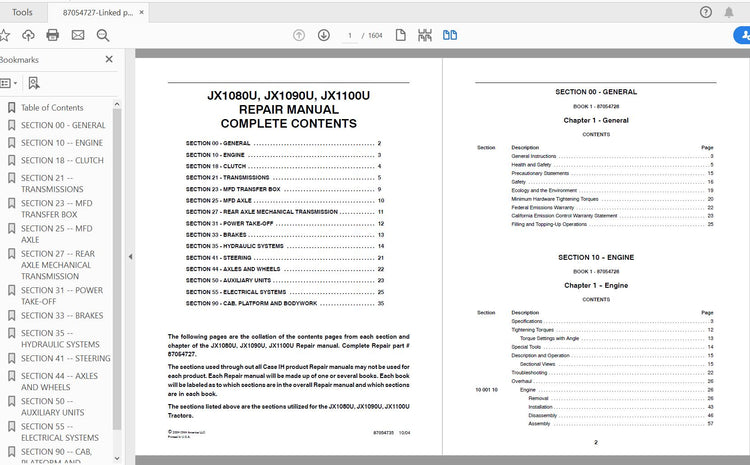Click bookmark ribbon icon beside Table of Contents
Image resolution: width=750 pixels, height=465 pixels.
[x=11, y=108]
